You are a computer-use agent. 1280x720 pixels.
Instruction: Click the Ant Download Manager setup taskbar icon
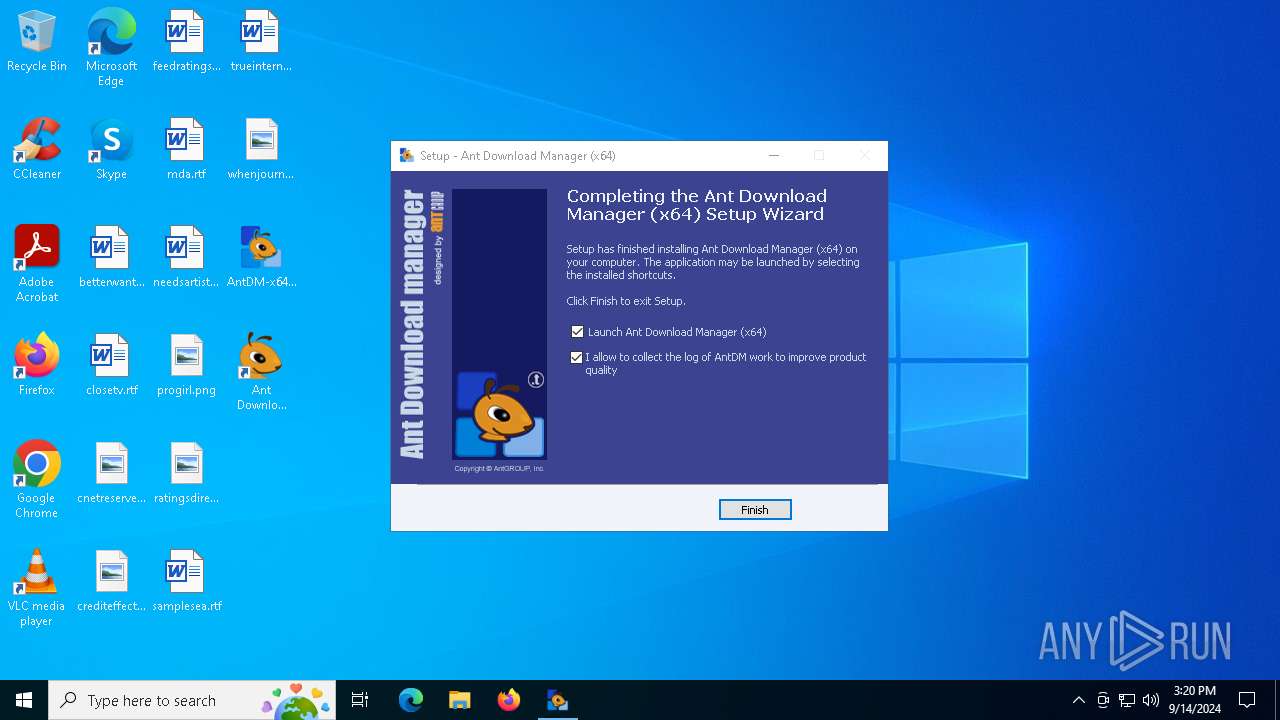[557, 700]
